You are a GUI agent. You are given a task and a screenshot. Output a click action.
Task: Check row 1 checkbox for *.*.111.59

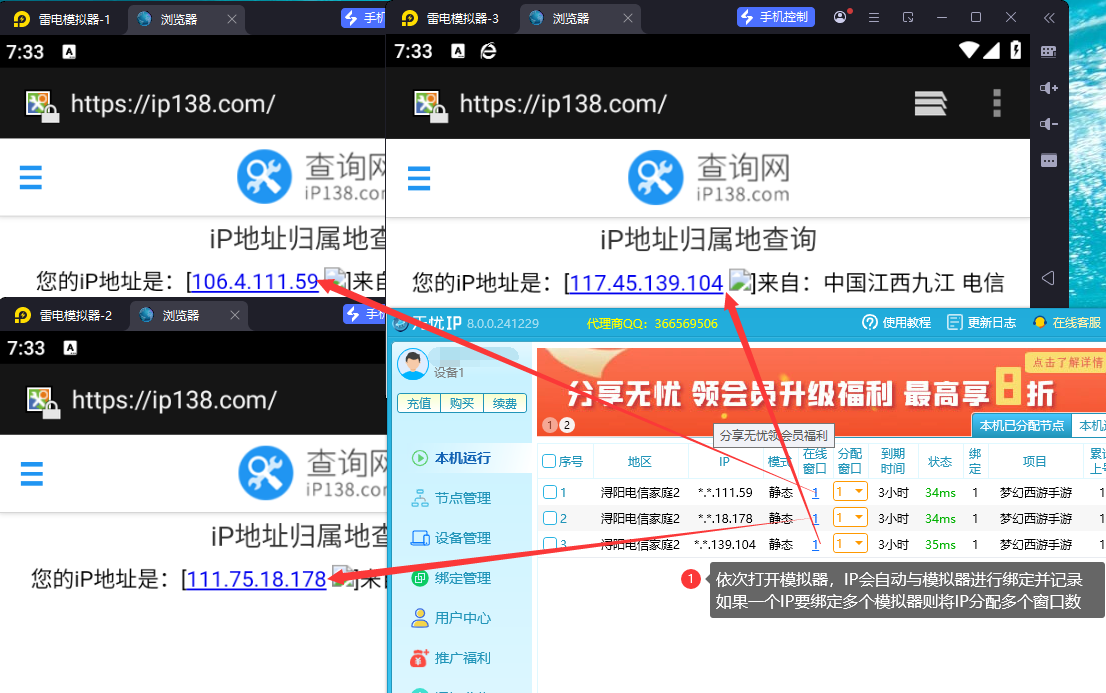(550, 492)
